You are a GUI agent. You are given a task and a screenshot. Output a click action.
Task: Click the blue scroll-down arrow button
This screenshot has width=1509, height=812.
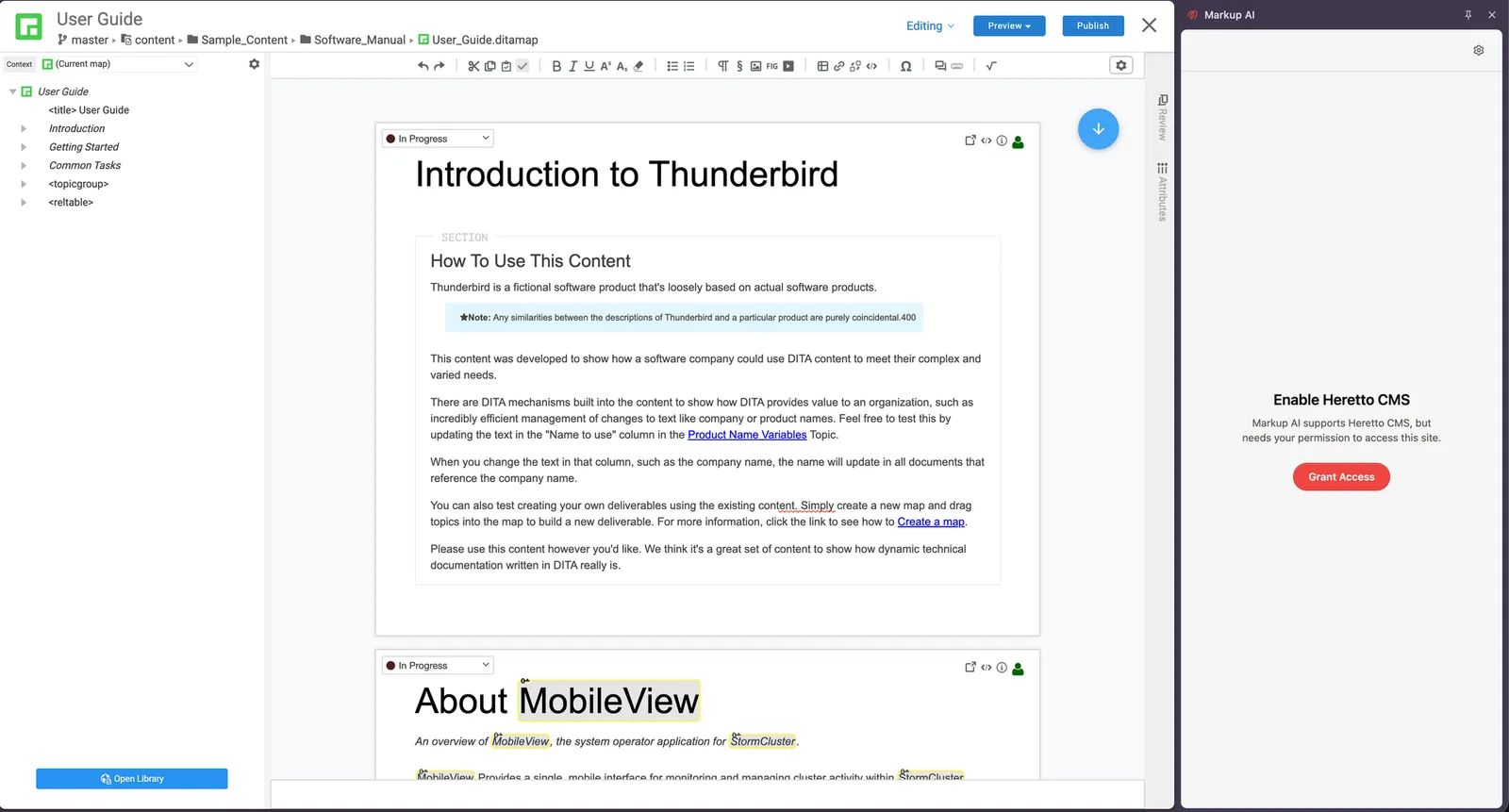(1098, 129)
